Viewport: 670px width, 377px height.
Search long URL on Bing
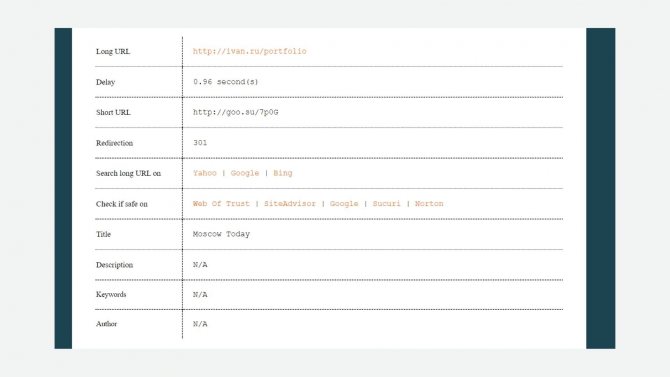[283, 173]
